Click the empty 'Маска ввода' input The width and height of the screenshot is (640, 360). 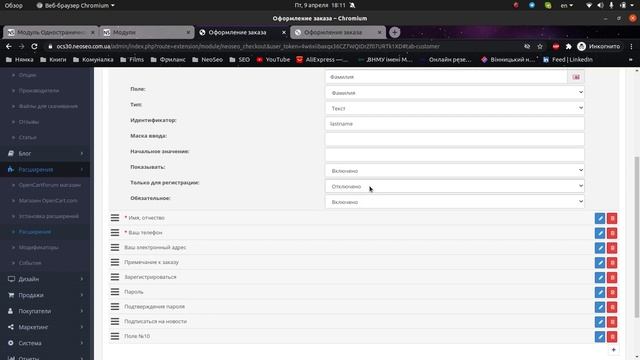(x=455, y=139)
